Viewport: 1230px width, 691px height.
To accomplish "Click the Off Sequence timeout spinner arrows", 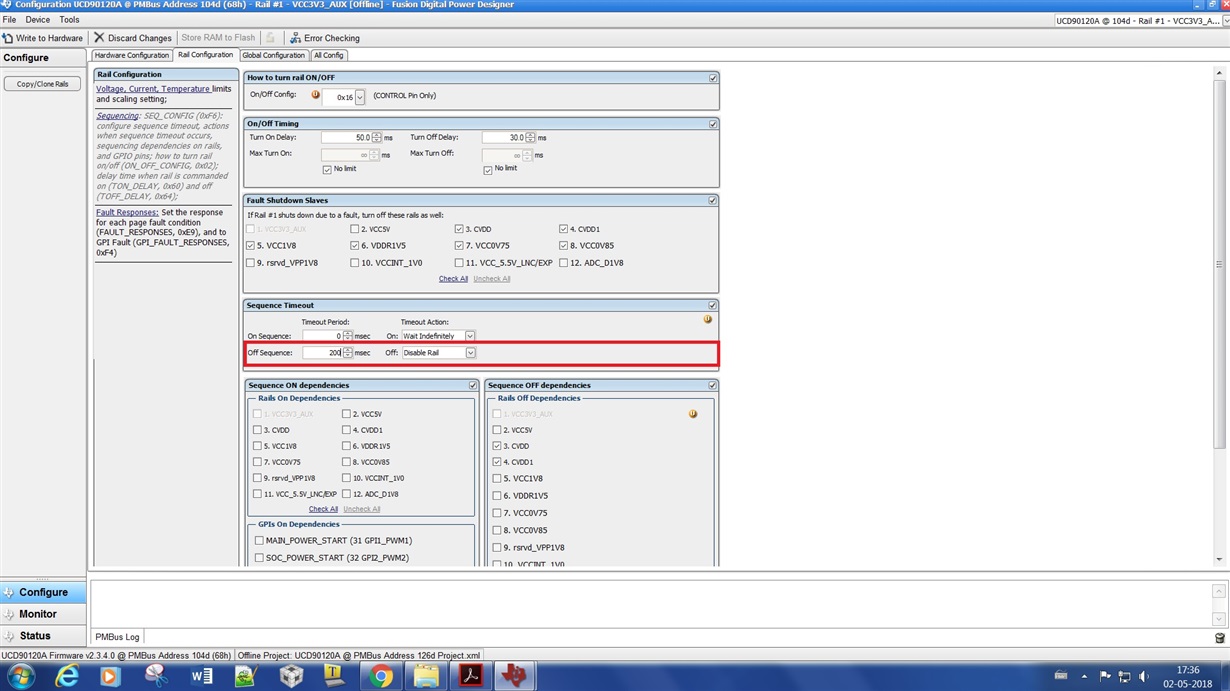I will (347, 353).
